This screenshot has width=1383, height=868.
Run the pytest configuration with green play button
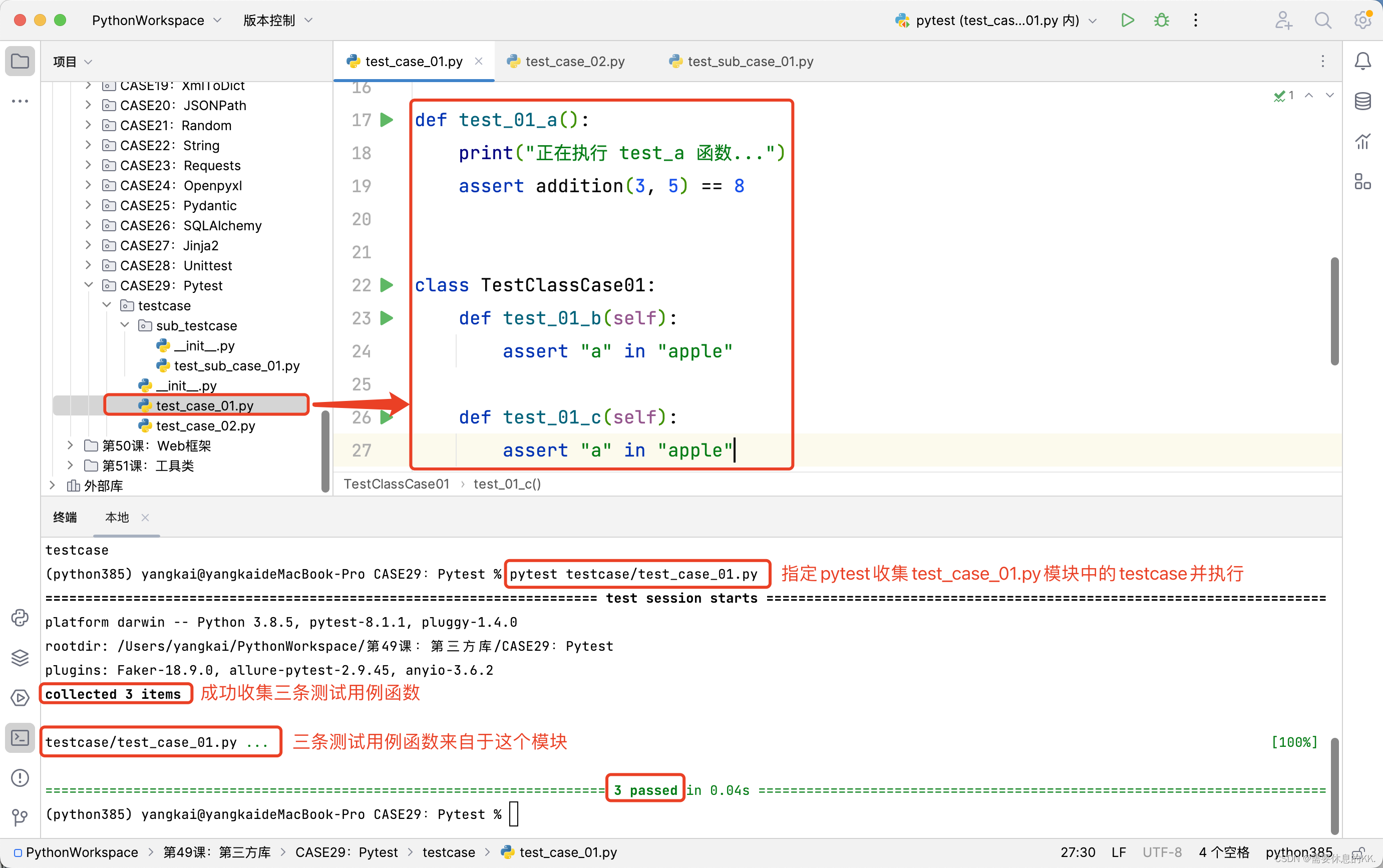1127,21
